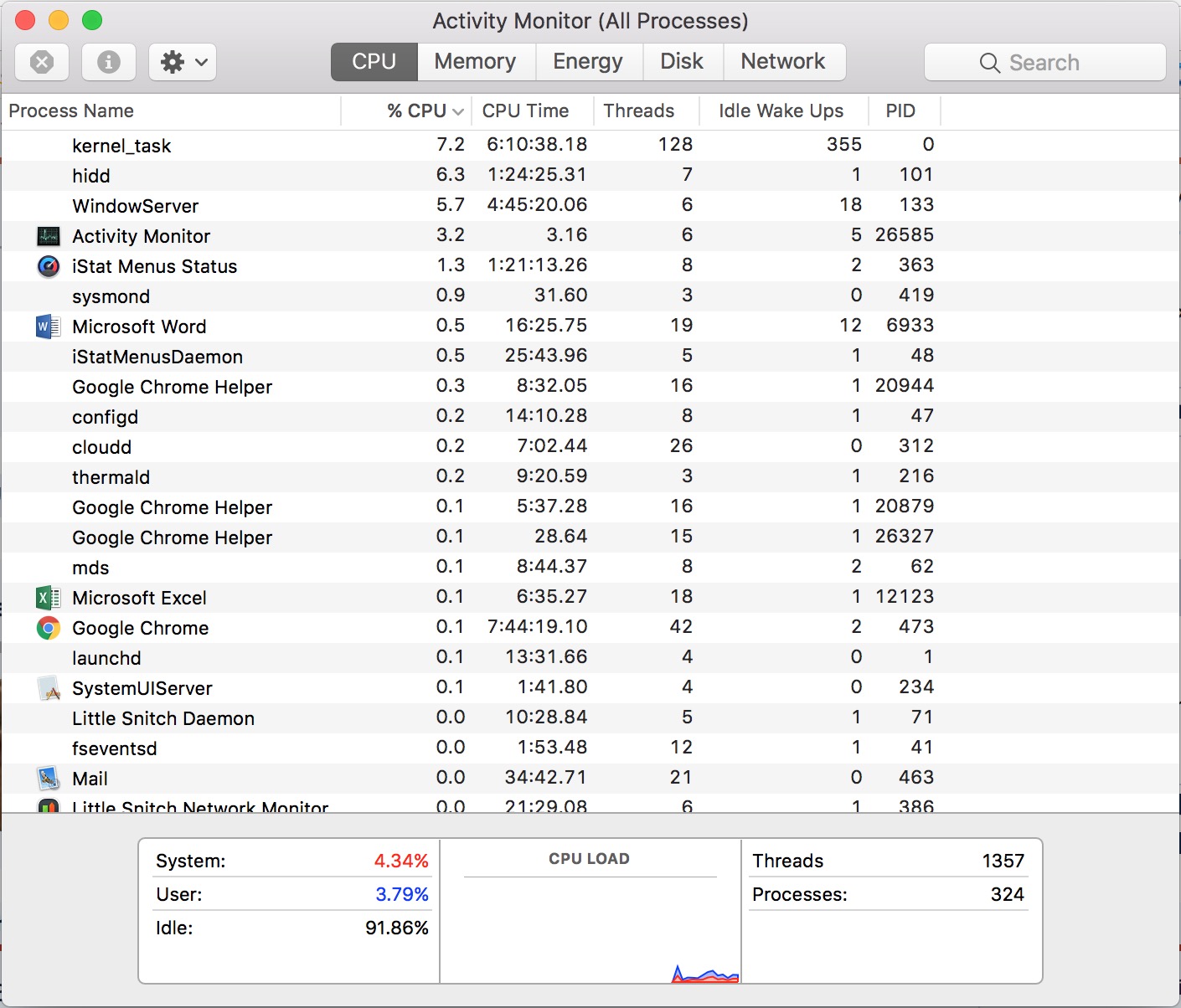The width and height of the screenshot is (1181, 1008).
Task: Select the Microsoft Excel process name
Action: point(139,598)
